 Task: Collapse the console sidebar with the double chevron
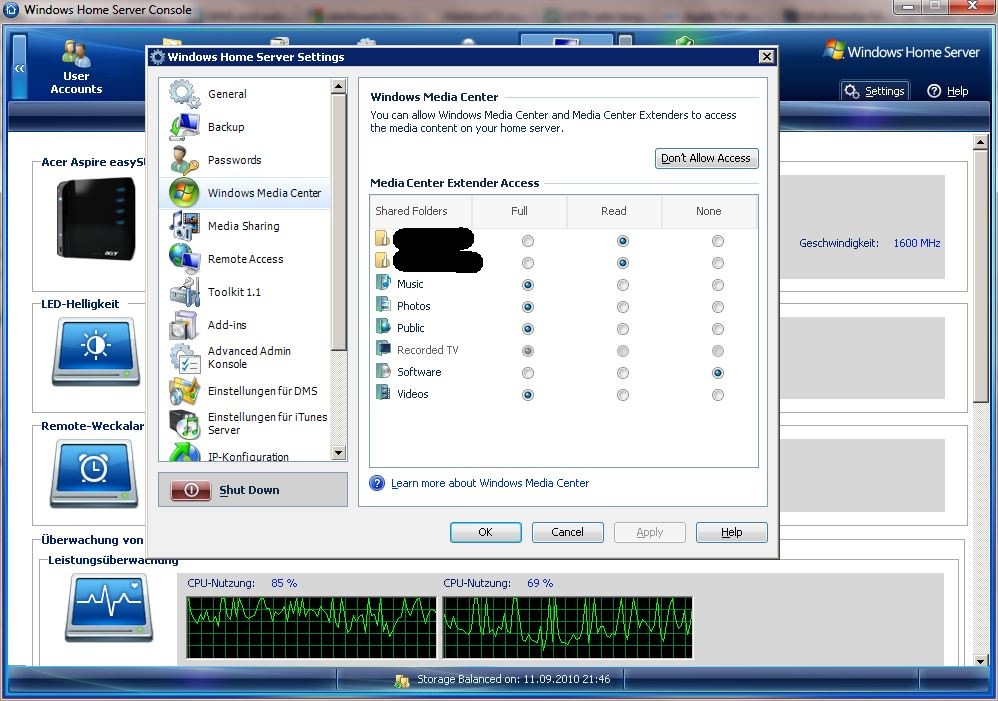click(20, 67)
